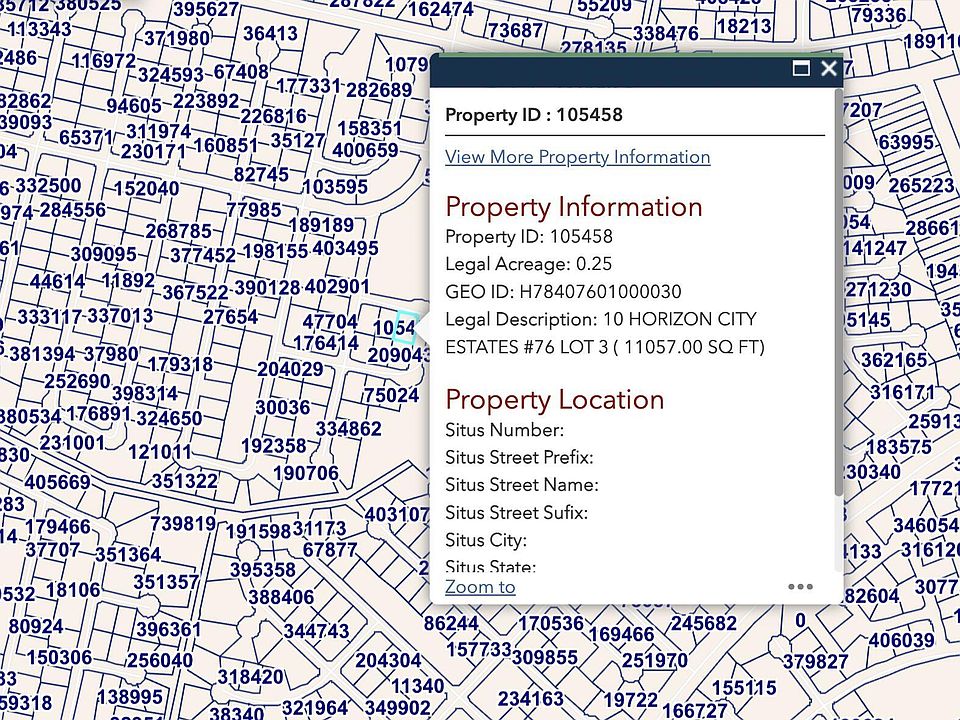
Task: Select parcel number 351322
Action: point(184,481)
